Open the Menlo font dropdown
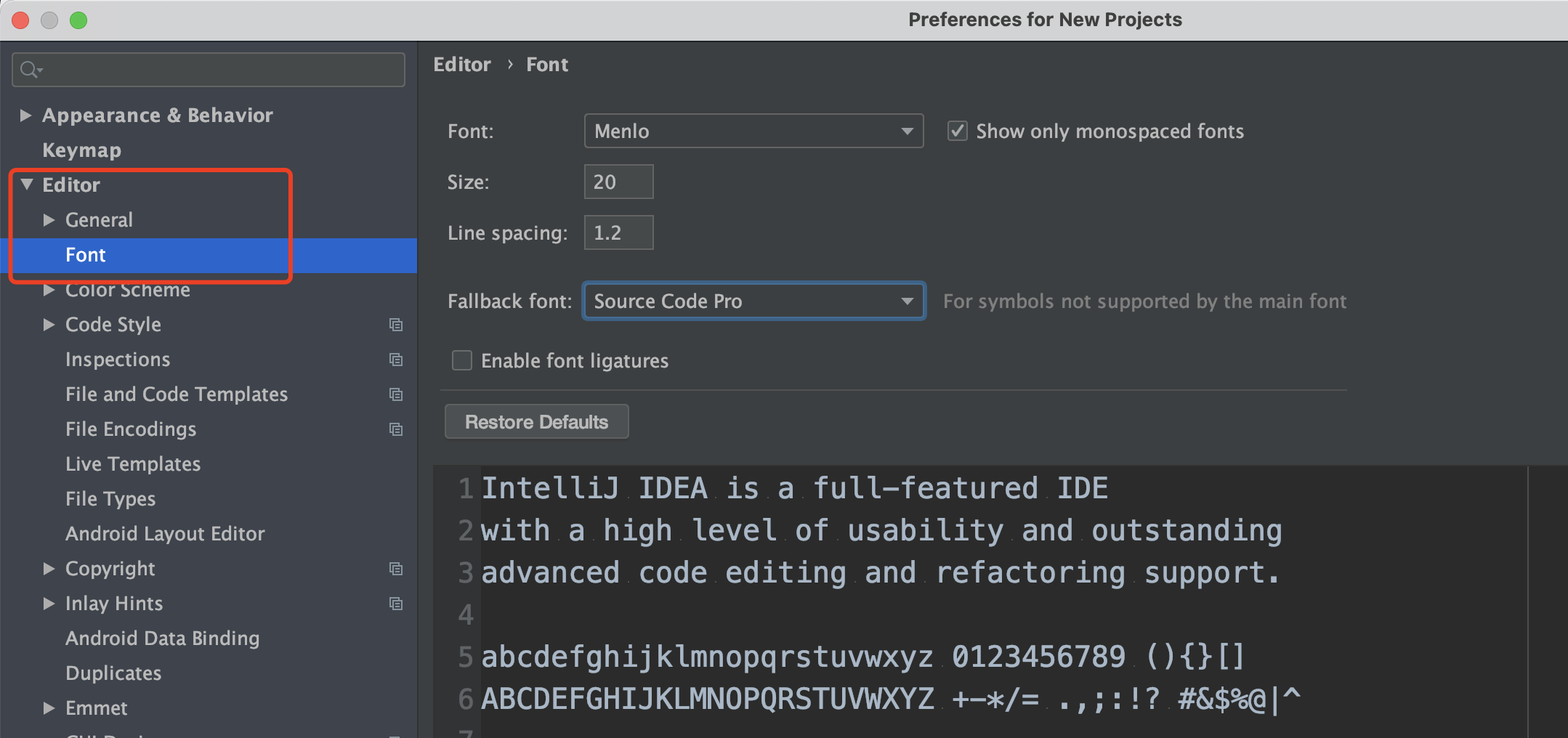Image resolution: width=1568 pixels, height=738 pixels. tap(753, 131)
